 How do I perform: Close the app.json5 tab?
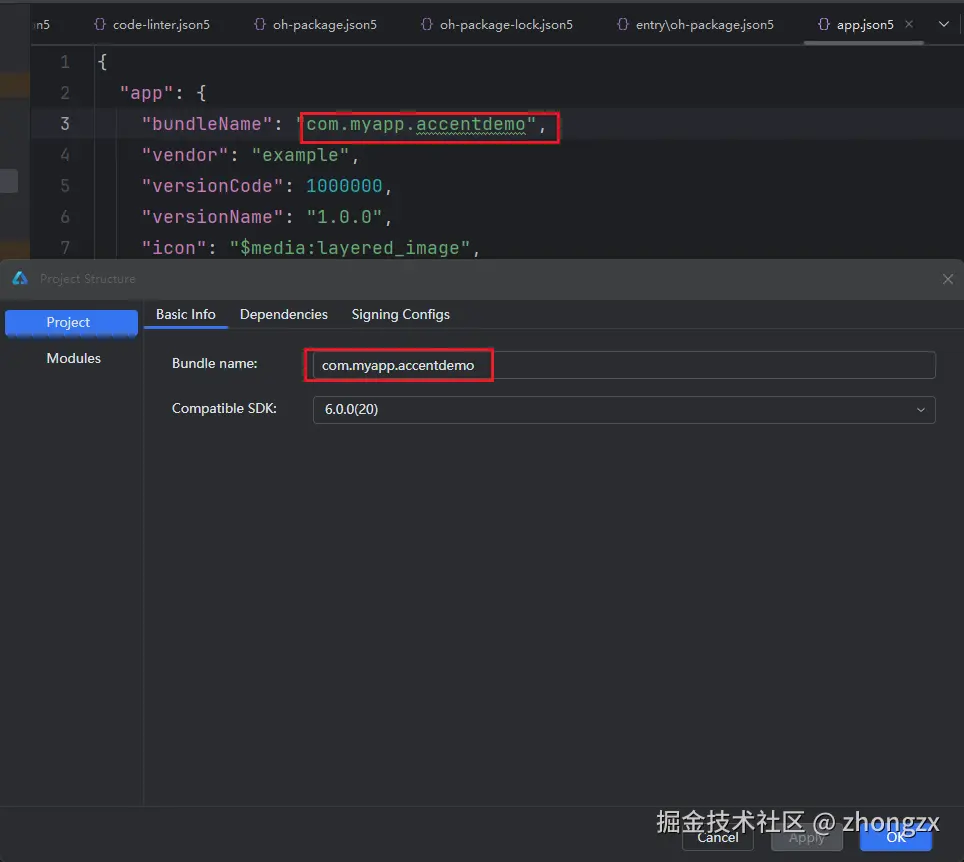[909, 24]
